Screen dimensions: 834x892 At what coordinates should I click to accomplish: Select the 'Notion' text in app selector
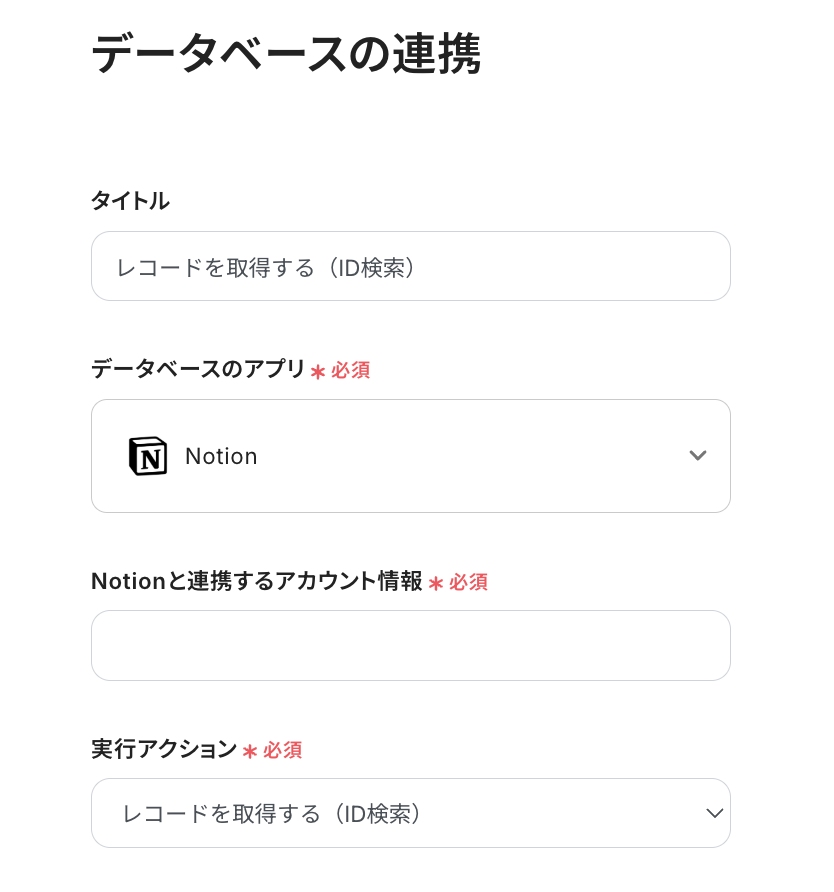(221, 456)
